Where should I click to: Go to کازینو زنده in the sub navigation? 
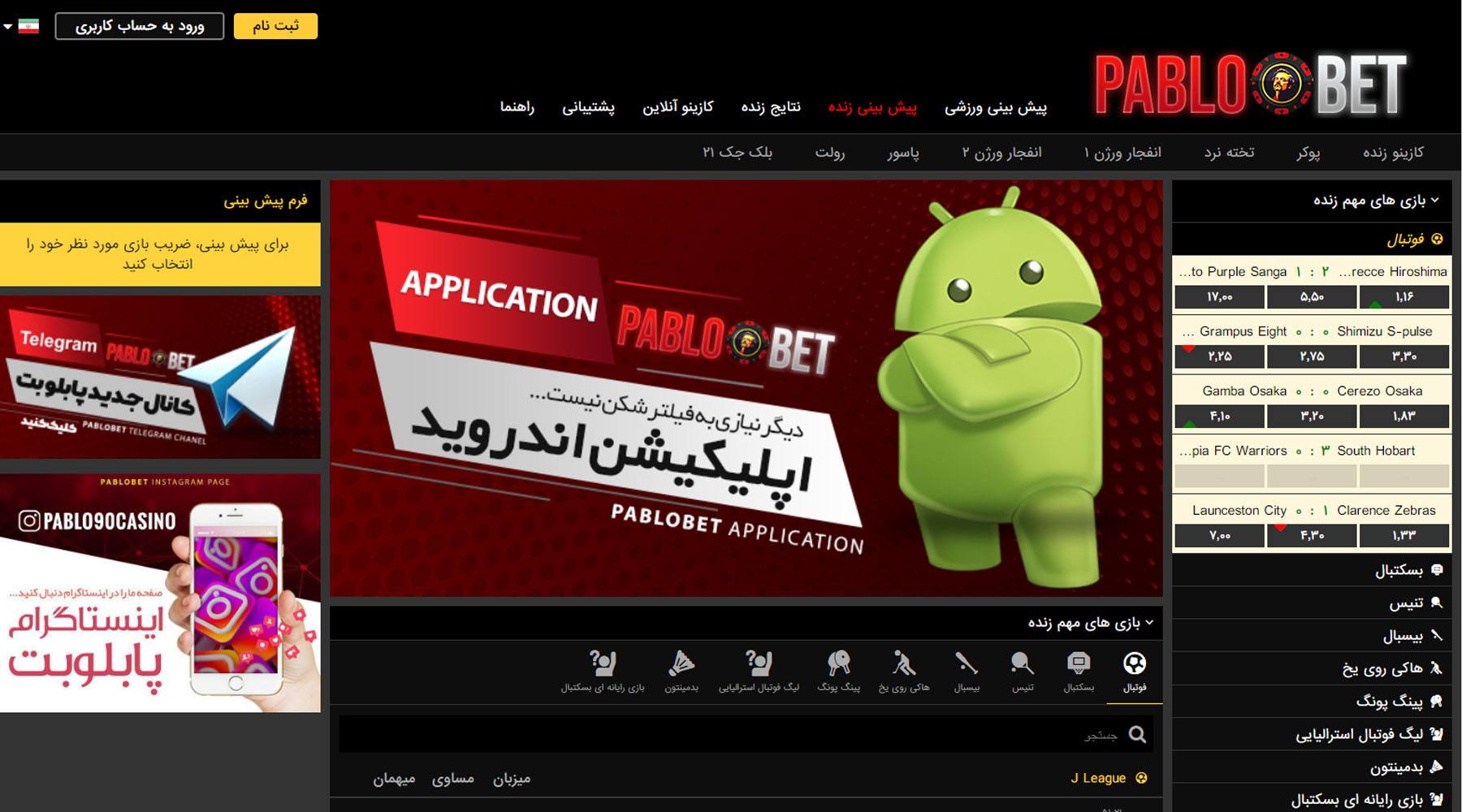1393,153
